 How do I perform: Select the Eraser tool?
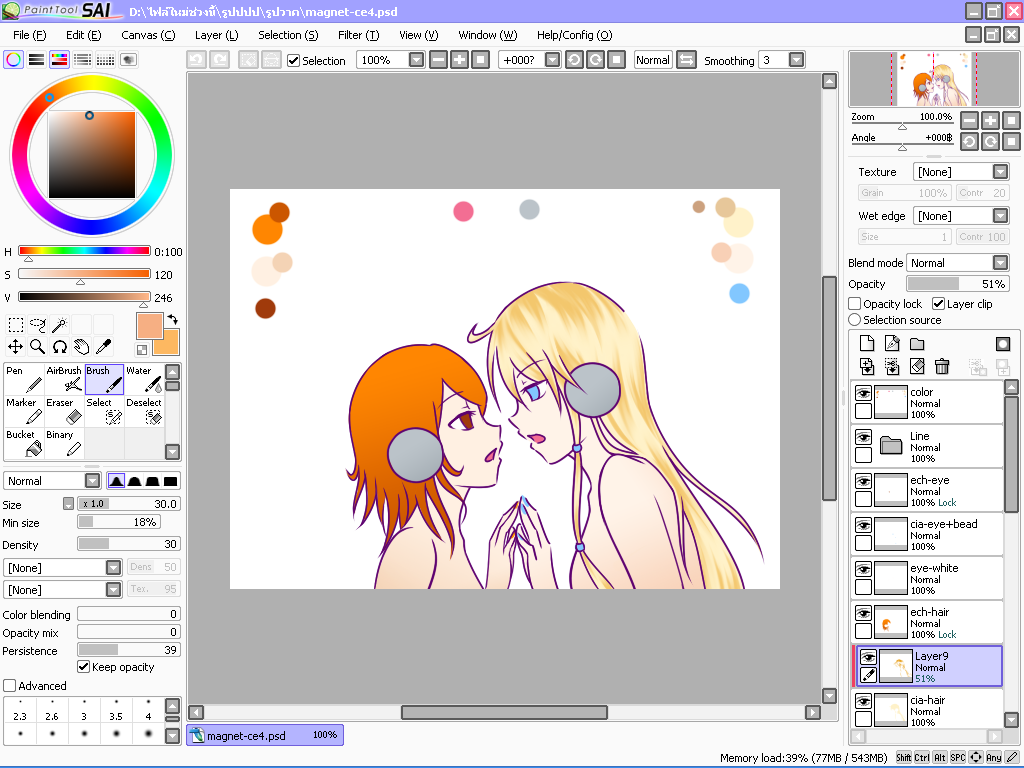click(64, 411)
